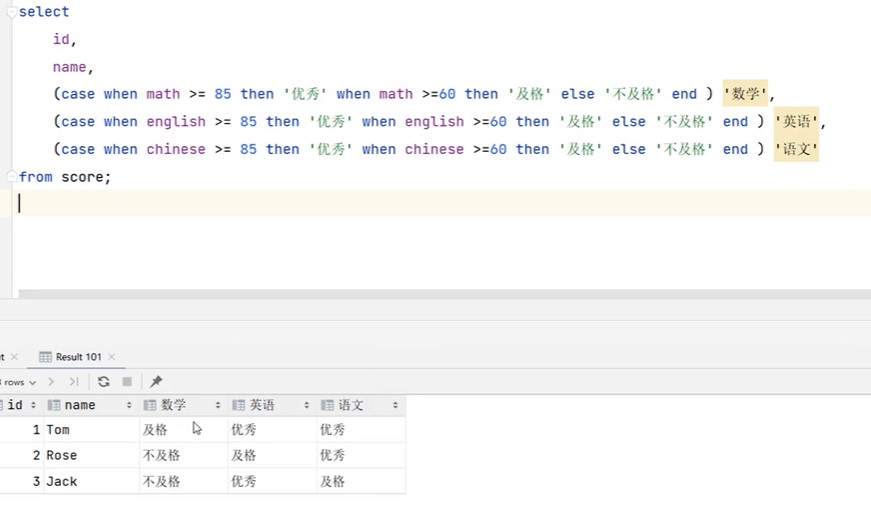Click the Reload Page refresh icon
Screen dimensions: 871x512
click(x=103, y=382)
